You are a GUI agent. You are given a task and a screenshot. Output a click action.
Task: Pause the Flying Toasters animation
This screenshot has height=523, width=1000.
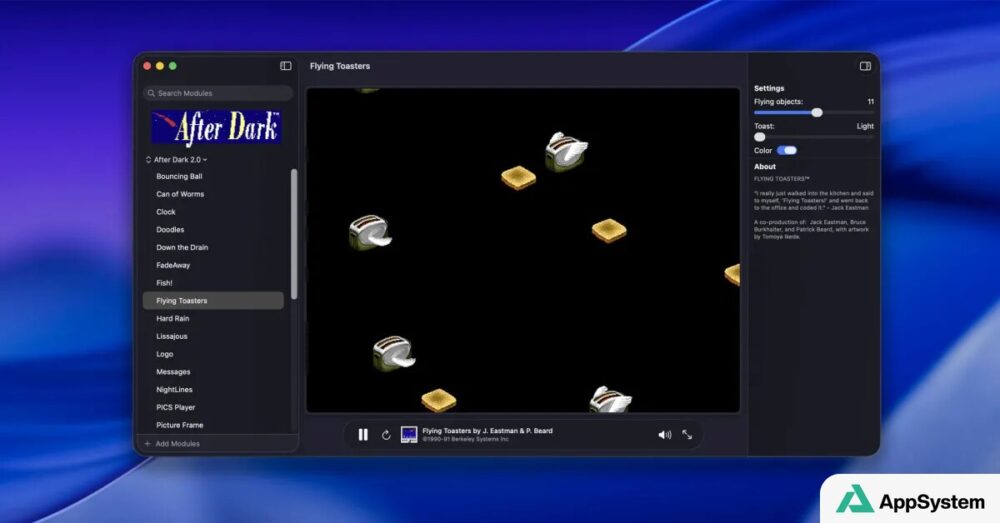pos(363,434)
